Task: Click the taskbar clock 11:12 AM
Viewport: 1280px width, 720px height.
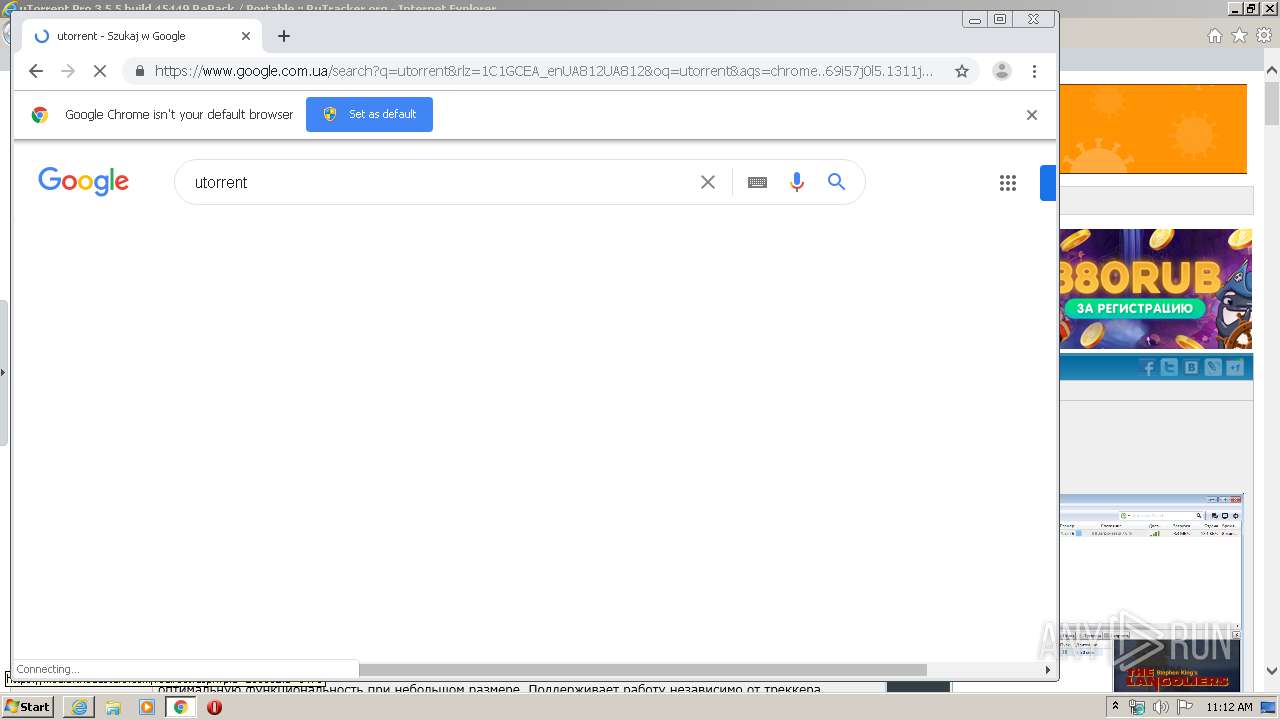Action: (1229, 707)
